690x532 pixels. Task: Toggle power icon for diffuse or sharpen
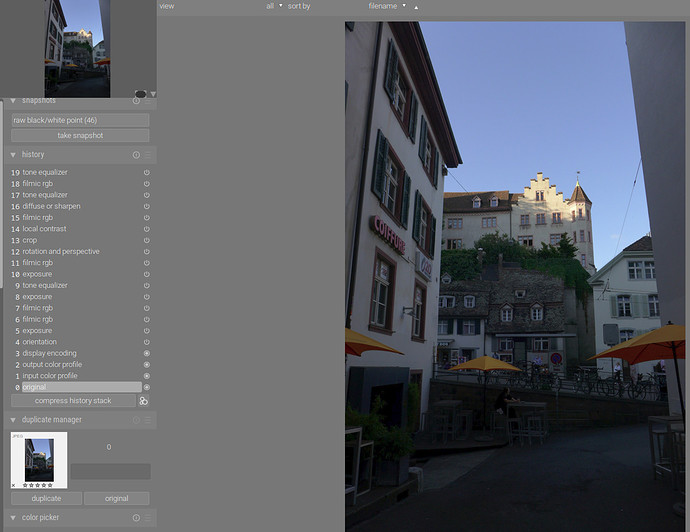(147, 206)
